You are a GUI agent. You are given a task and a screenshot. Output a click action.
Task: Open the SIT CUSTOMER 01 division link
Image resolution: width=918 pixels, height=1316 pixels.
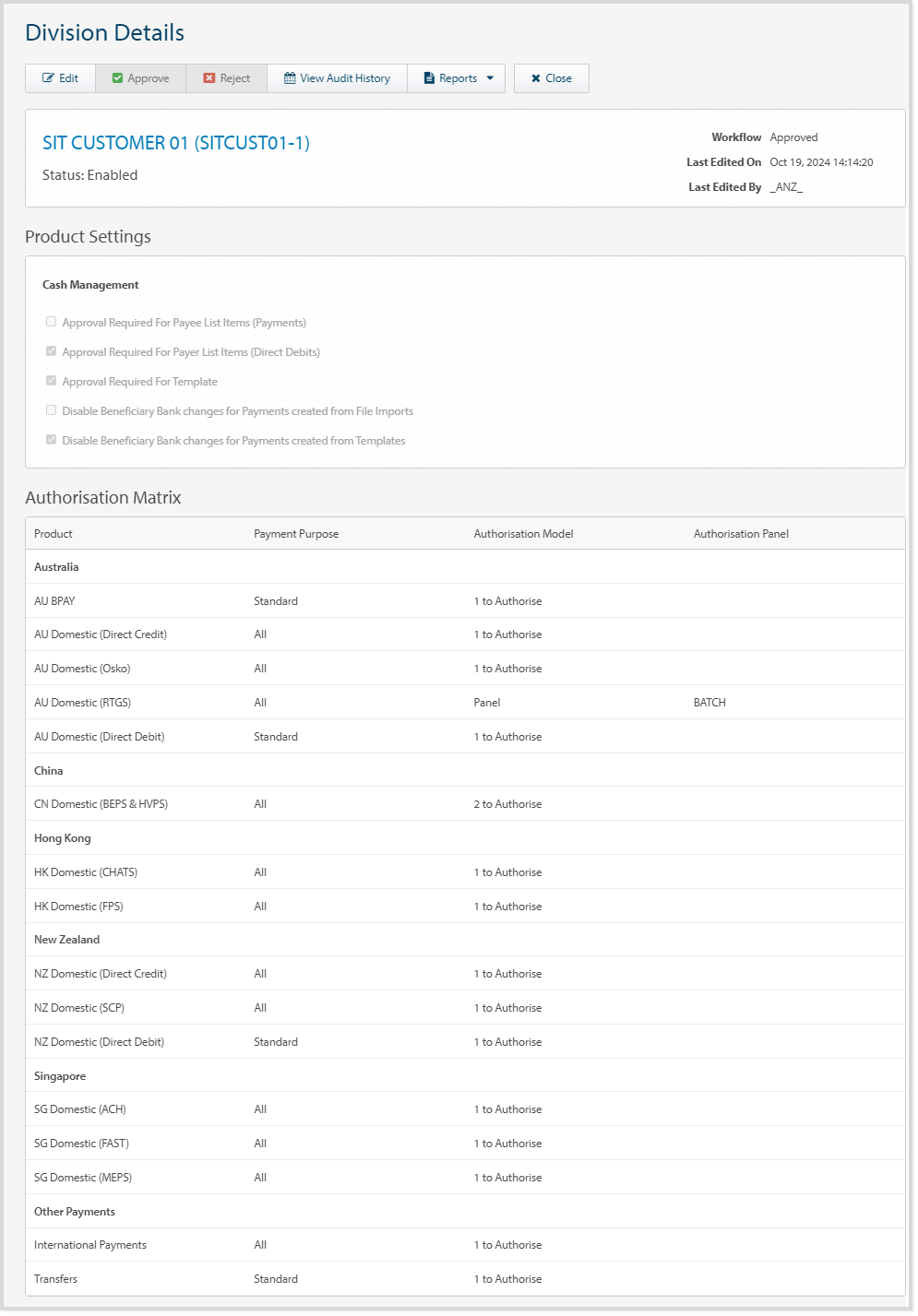point(175,143)
